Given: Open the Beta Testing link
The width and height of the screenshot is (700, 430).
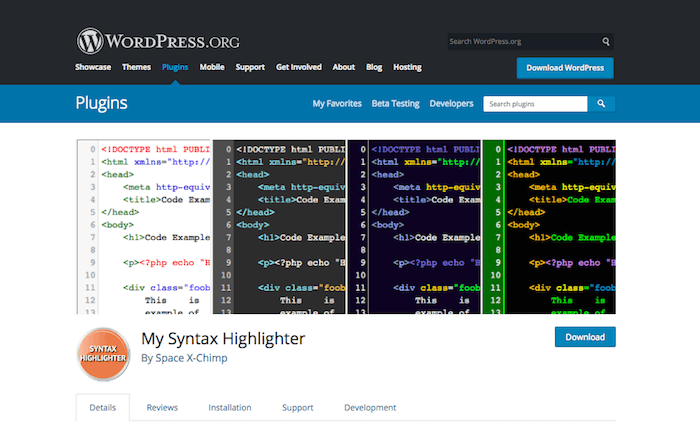Looking at the screenshot, I should 396,104.
